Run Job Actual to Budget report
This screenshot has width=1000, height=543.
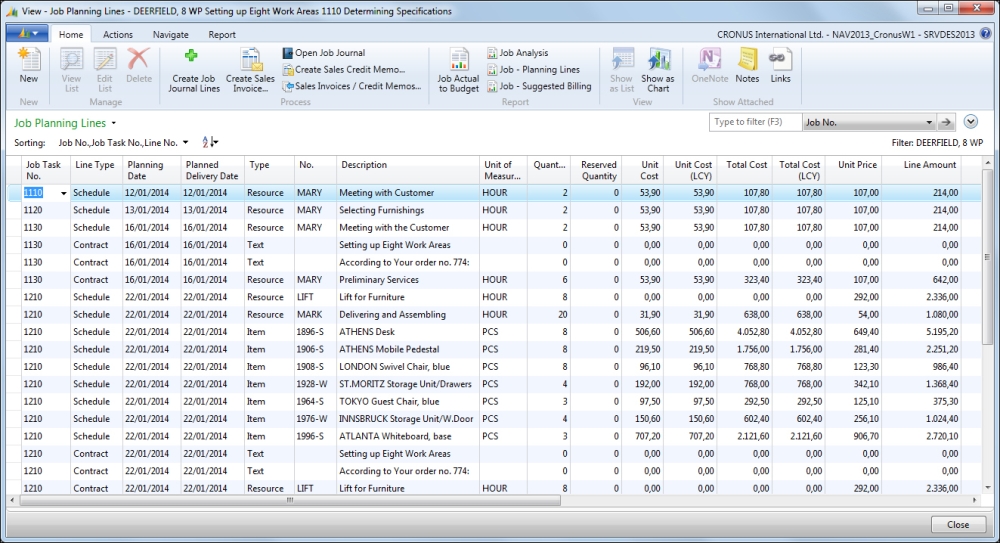[x=458, y=70]
